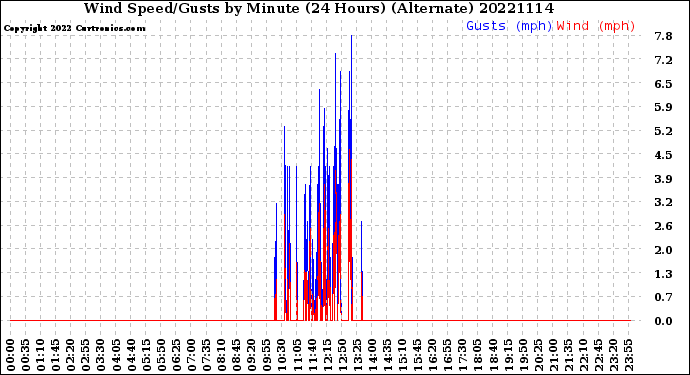Click the 14:35 time axis label
This screenshot has width=690, height=375.
click(388, 355)
